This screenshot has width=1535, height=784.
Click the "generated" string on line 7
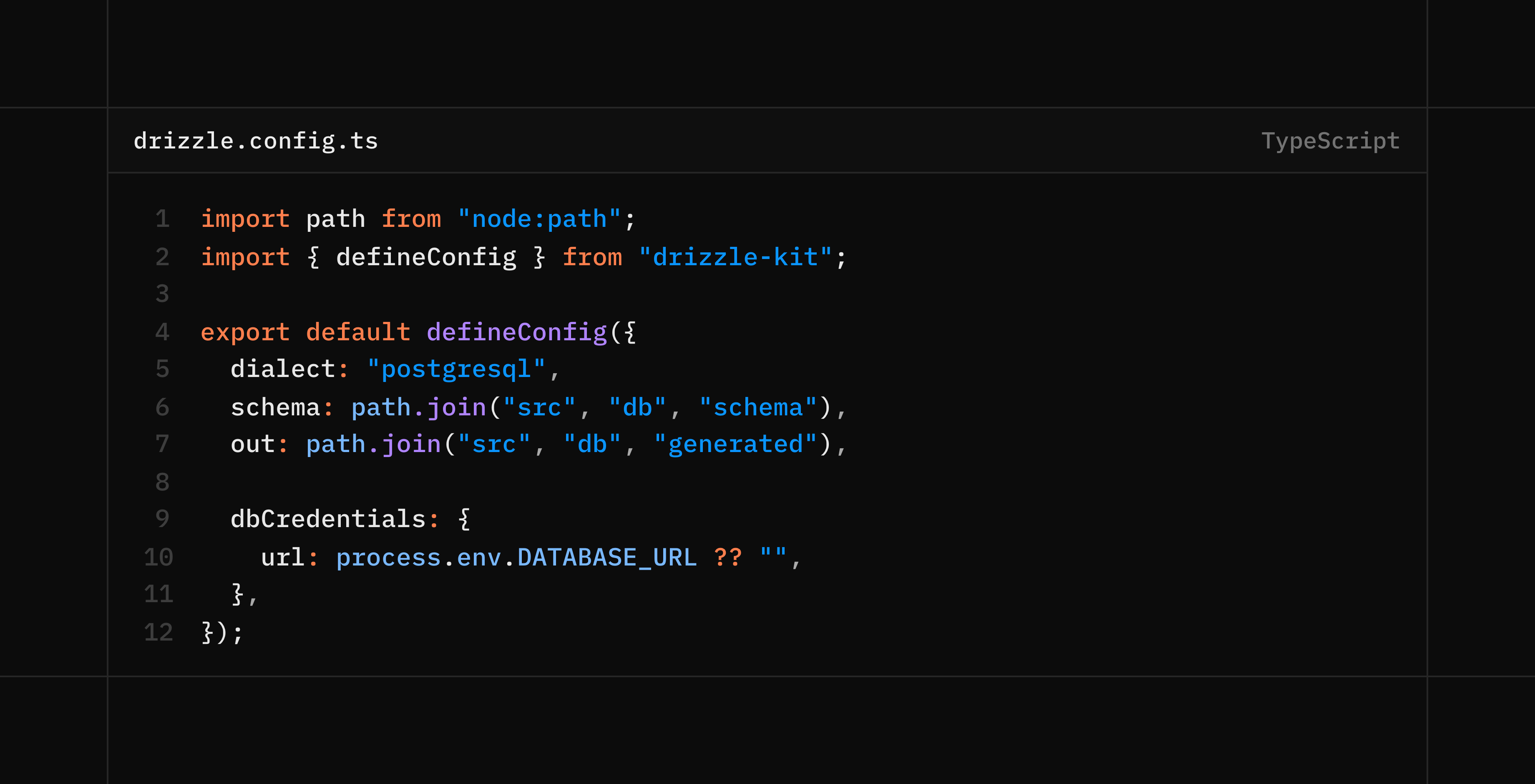click(735, 445)
